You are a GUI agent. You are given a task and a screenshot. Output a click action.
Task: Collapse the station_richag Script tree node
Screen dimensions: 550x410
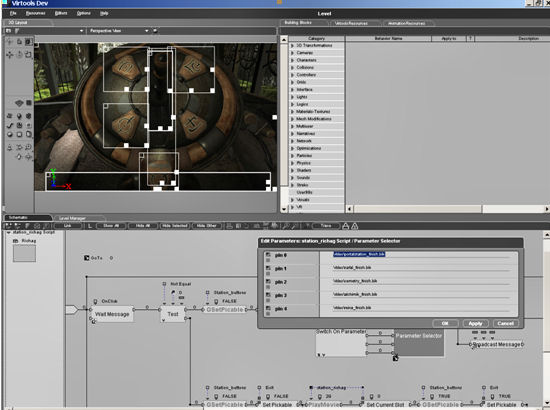8,233
